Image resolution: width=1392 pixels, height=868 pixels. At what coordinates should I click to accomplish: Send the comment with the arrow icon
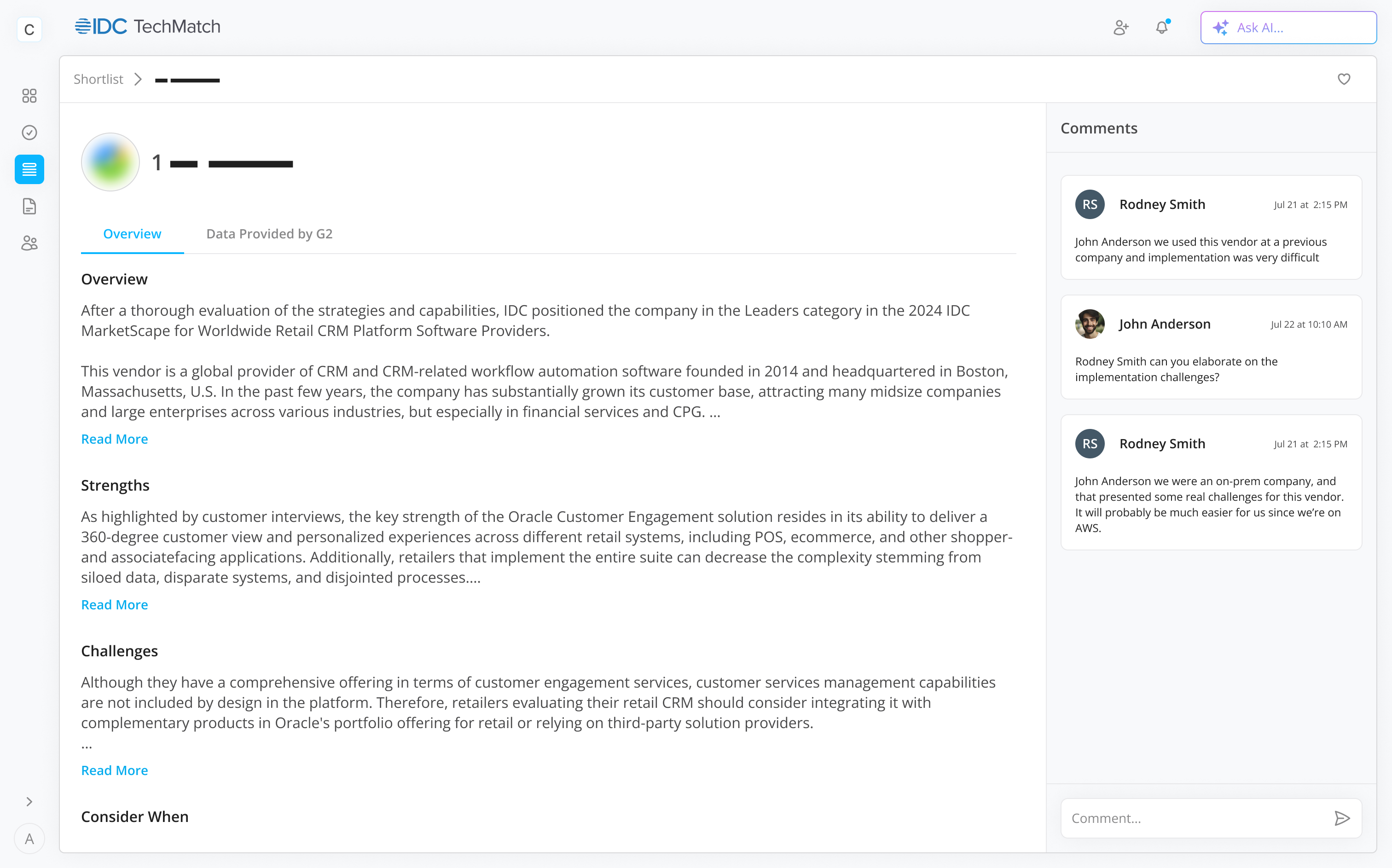coord(1341,818)
